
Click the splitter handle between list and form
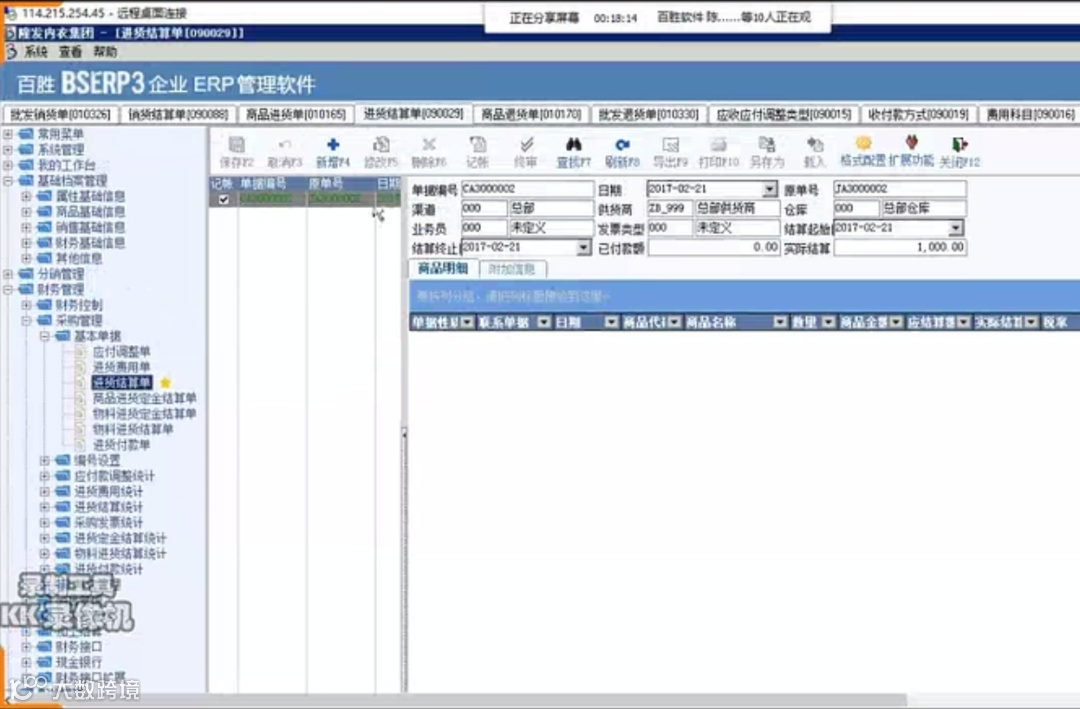point(404,434)
